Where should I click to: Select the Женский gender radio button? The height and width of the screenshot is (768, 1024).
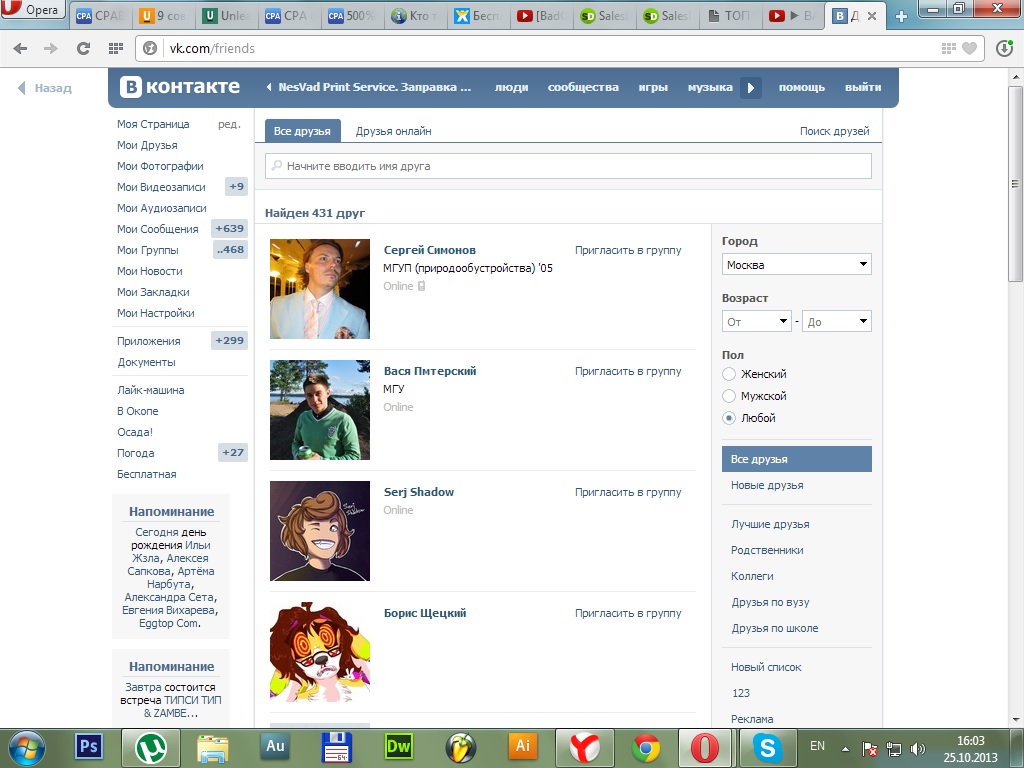click(729, 374)
